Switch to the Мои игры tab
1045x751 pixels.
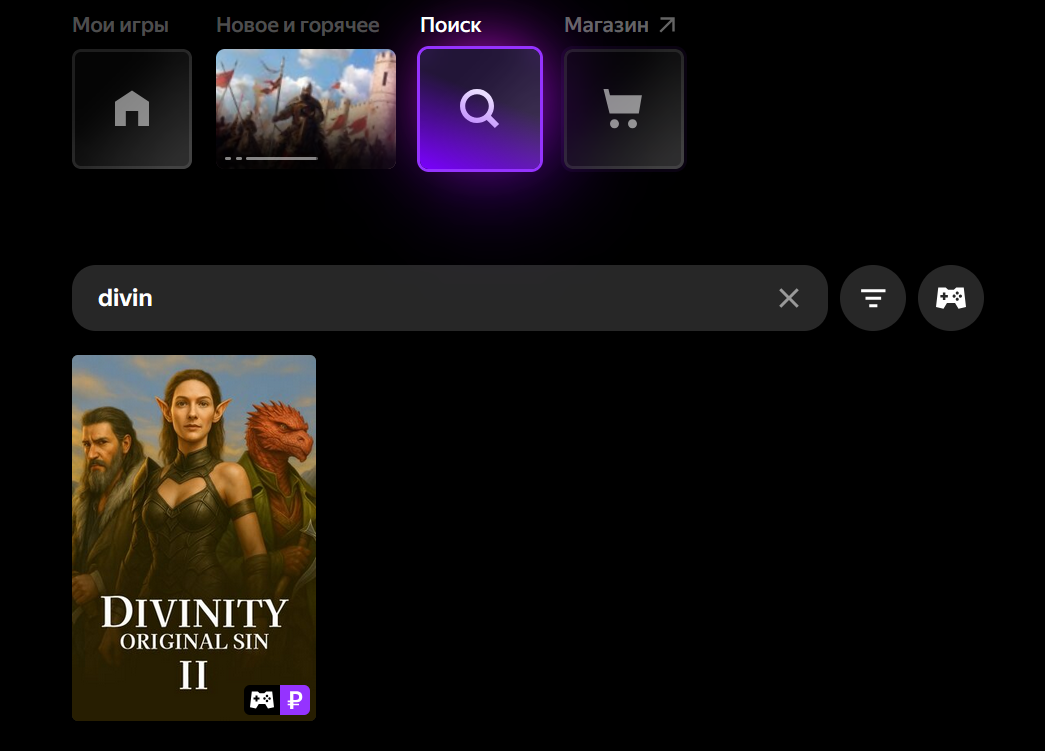tap(120, 25)
